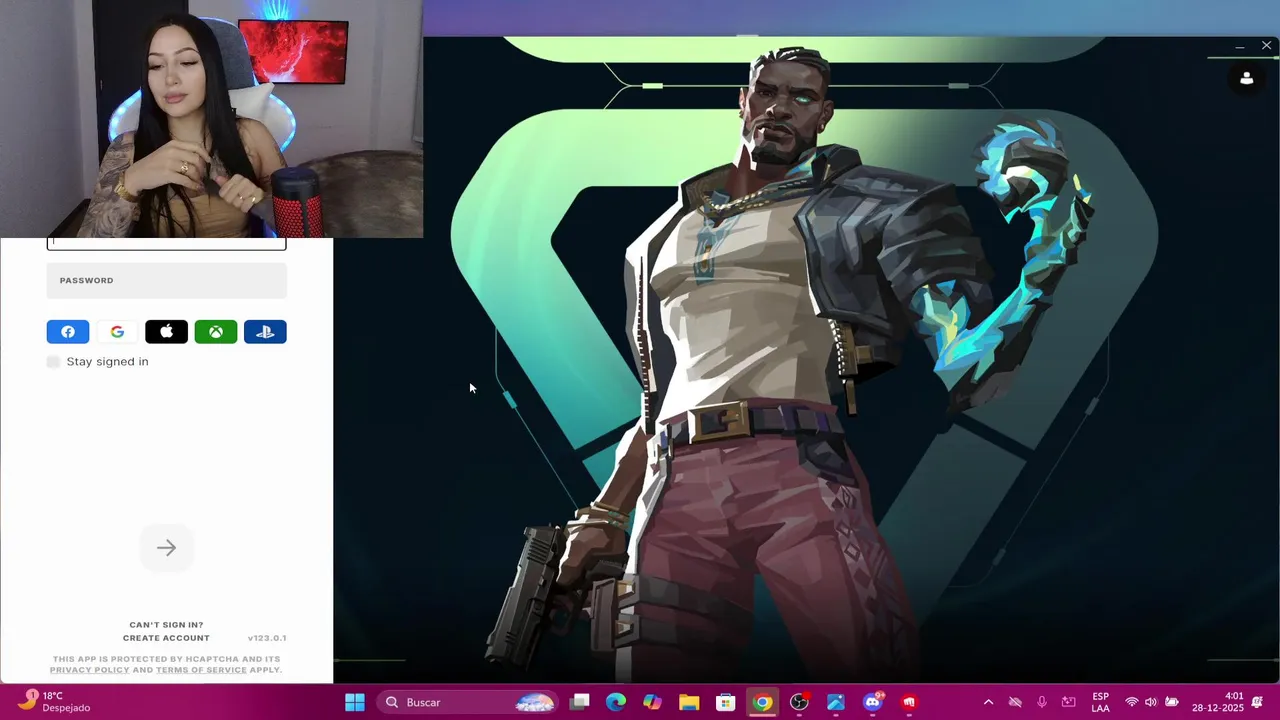Switch to Google Chrome on the taskbar
The width and height of the screenshot is (1280, 720).
pos(762,702)
